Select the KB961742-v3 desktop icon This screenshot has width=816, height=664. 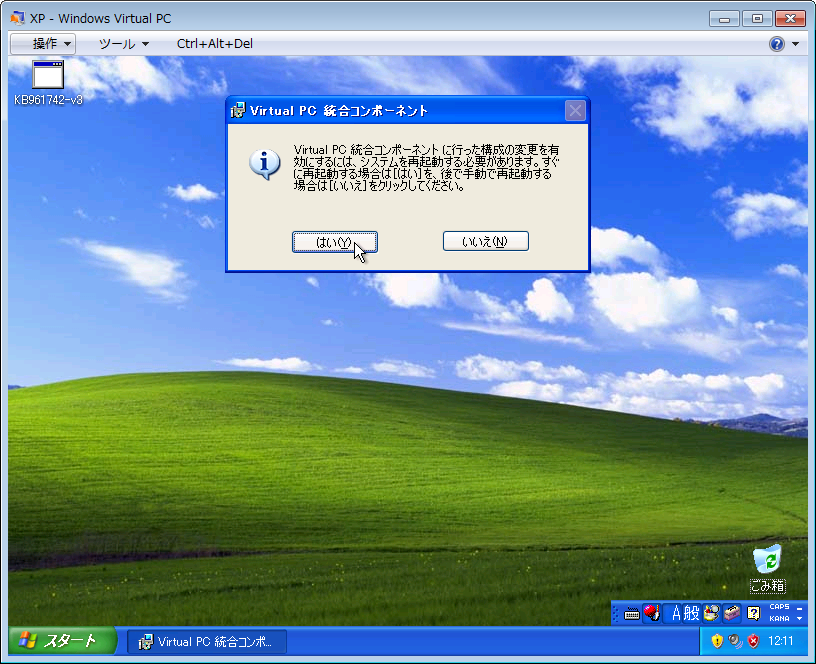(x=48, y=83)
